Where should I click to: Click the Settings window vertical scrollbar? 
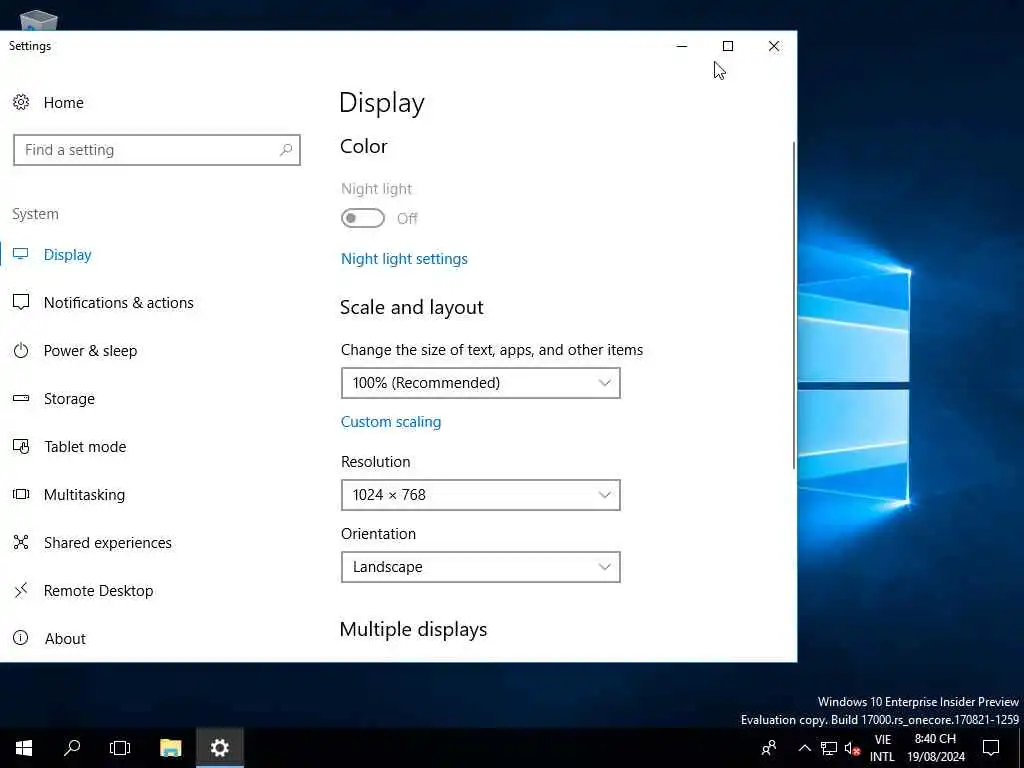(x=793, y=305)
